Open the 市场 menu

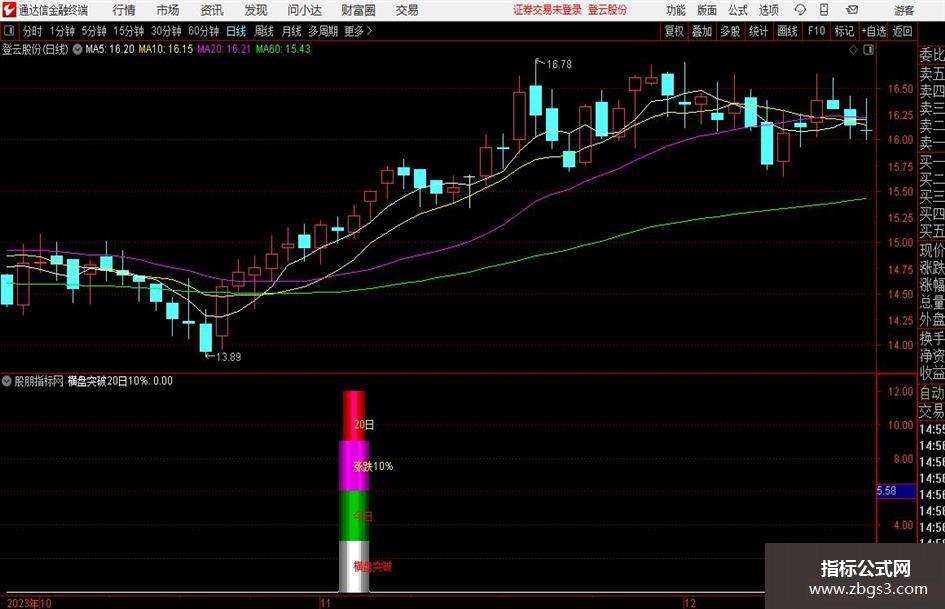tap(168, 10)
